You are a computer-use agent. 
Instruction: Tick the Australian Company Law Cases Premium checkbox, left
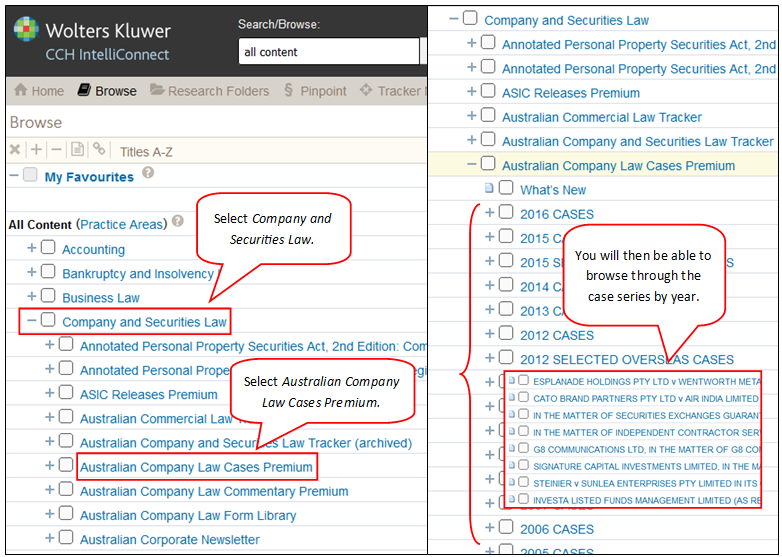pos(66,465)
